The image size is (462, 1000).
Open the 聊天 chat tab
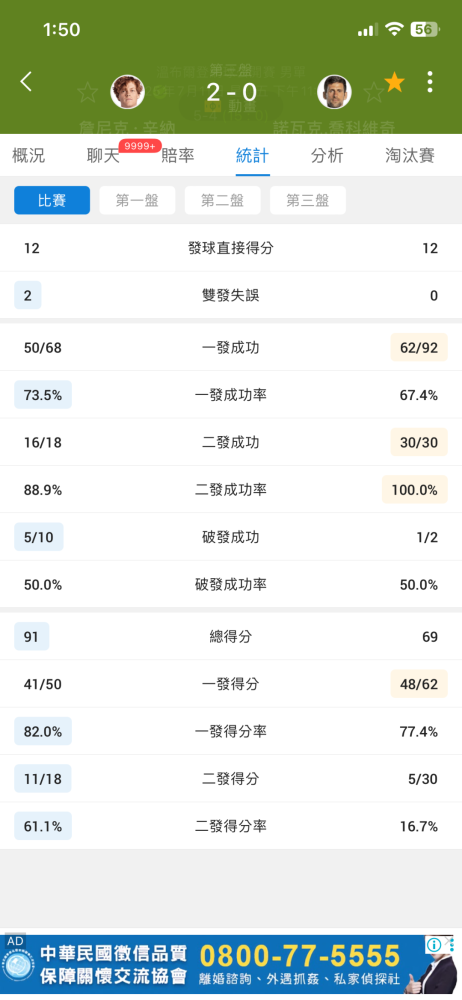(103, 156)
